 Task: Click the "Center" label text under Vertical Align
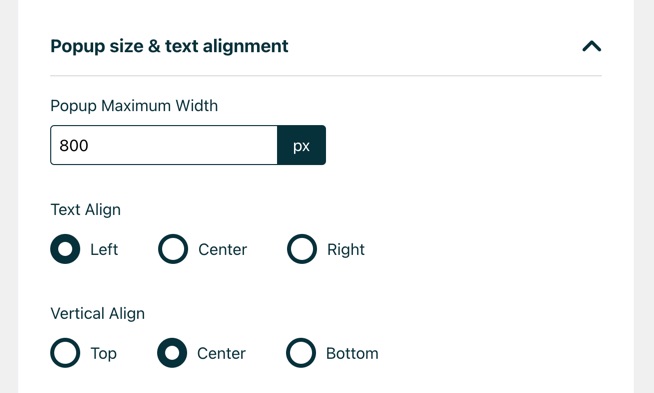(221, 353)
